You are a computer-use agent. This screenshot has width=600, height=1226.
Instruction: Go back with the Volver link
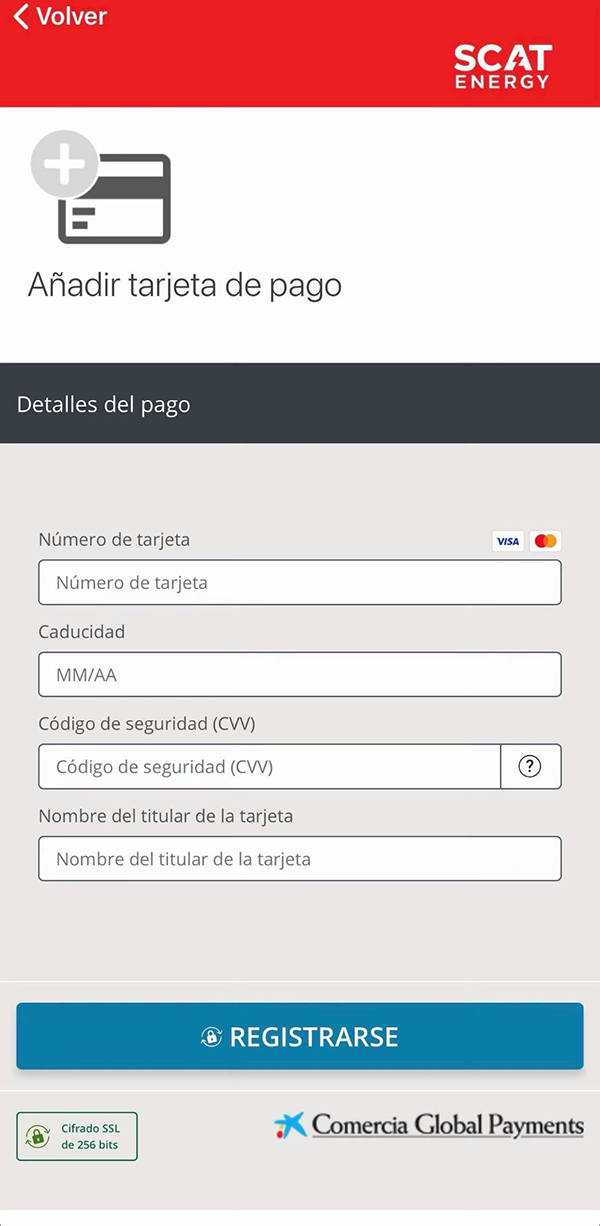click(60, 16)
